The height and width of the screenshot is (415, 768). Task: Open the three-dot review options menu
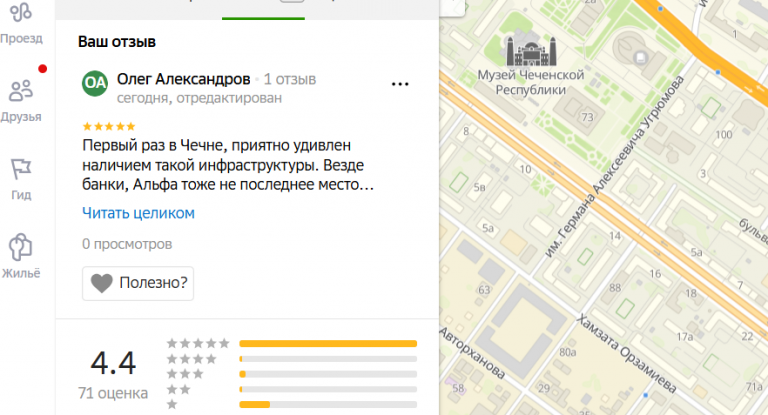(x=400, y=84)
